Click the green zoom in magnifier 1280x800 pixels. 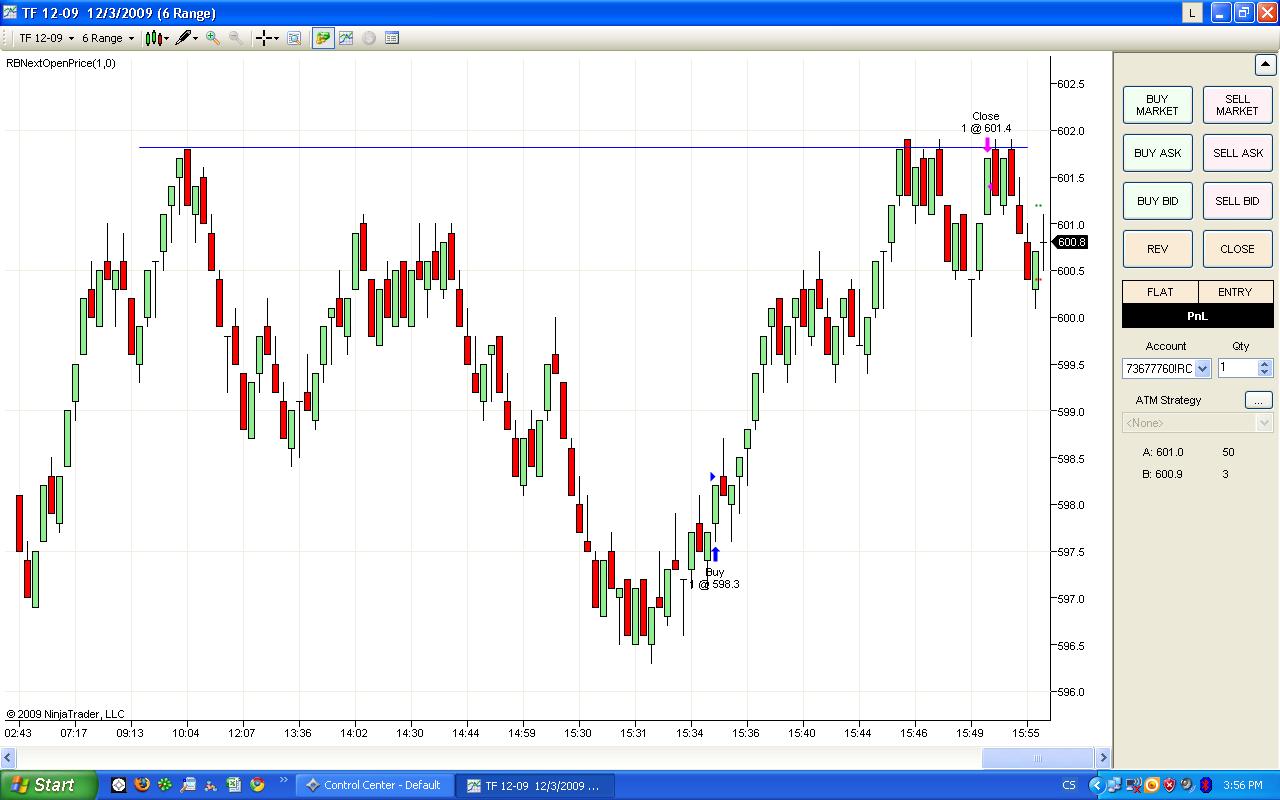[213, 38]
